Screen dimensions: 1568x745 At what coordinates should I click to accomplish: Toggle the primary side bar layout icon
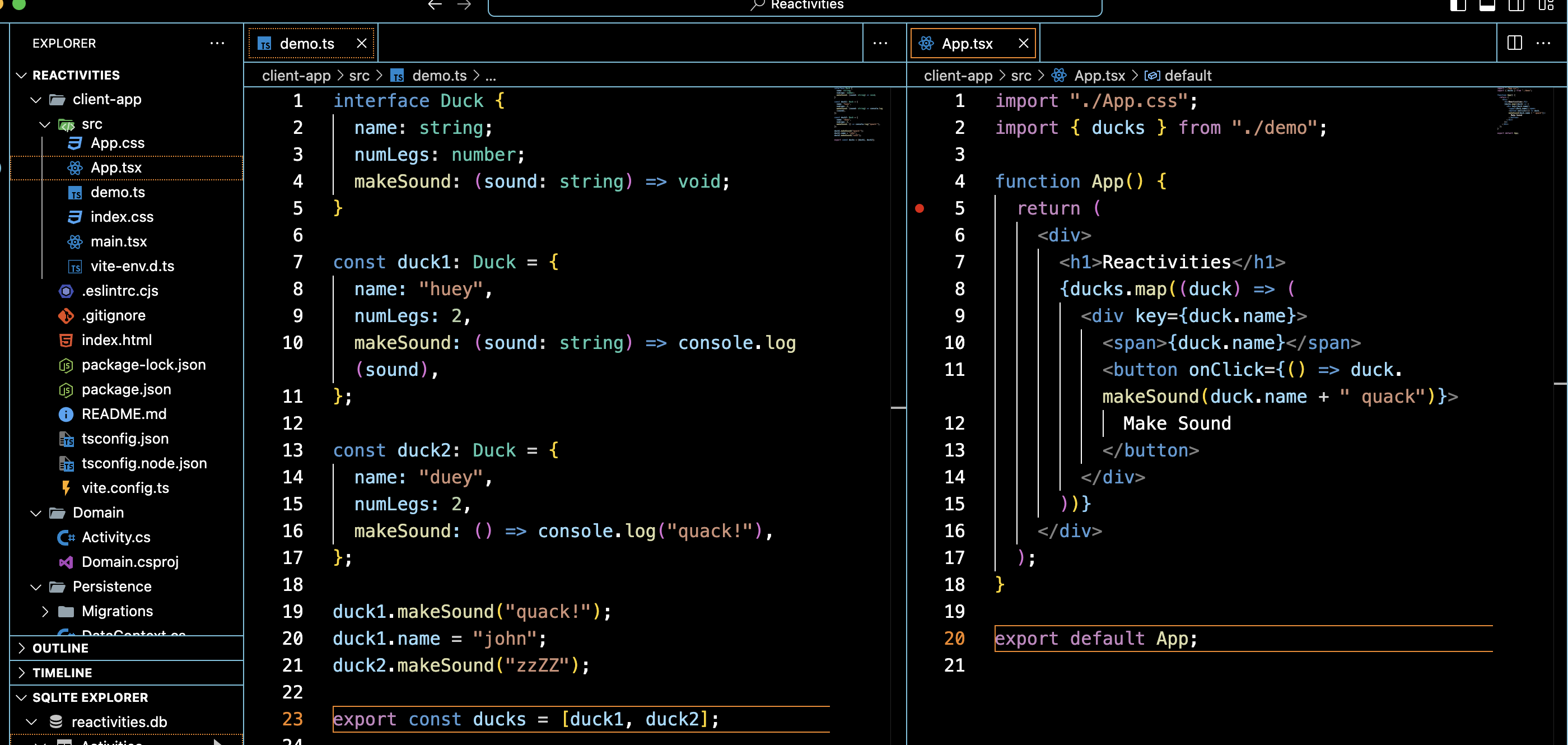pyautogui.click(x=1458, y=5)
